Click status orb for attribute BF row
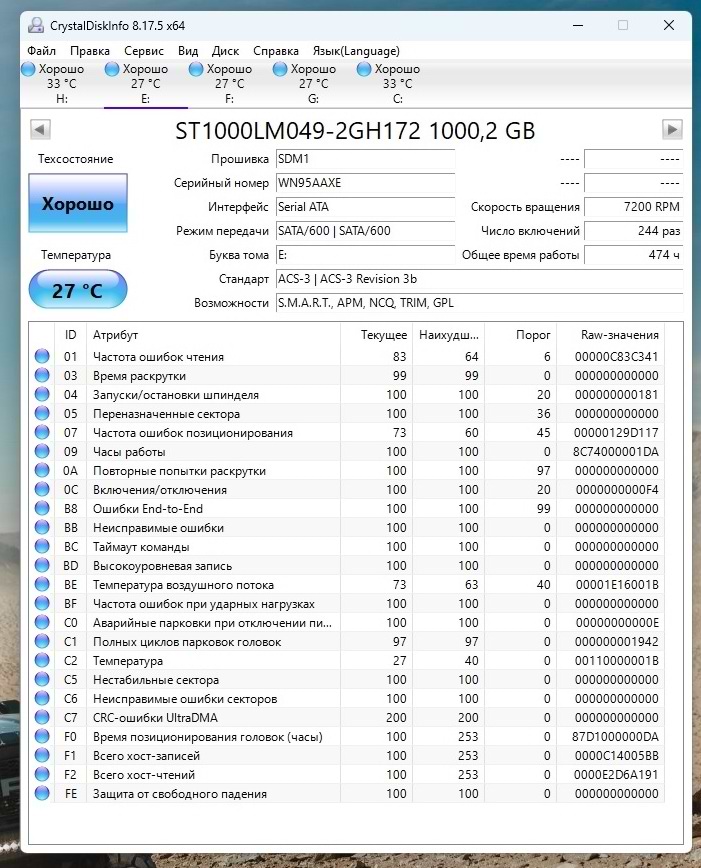Image resolution: width=701 pixels, height=868 pixels. (x=42, y=603)
